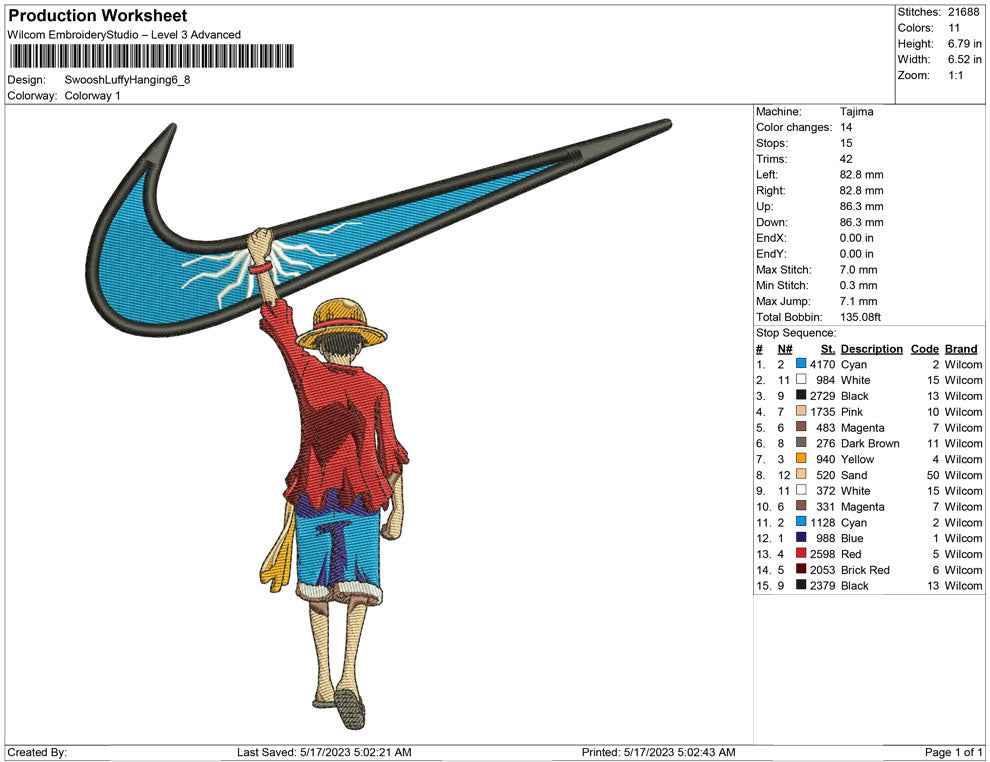Click the Machine value 'Tajima'
The image size is (990, 762).
[857, 112]
